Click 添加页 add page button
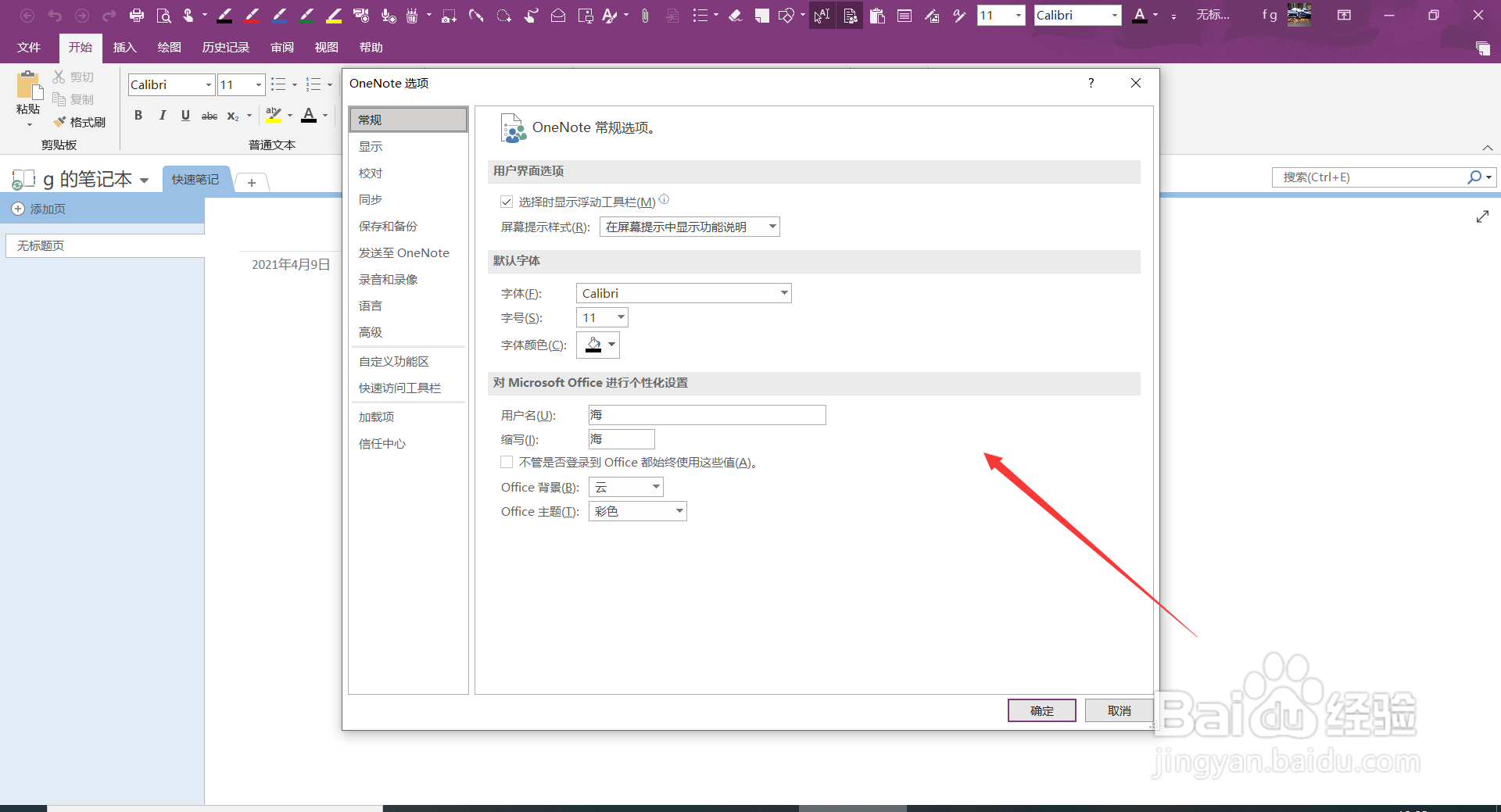Viewport: 1501px width, 812px height. click(39, 209)
